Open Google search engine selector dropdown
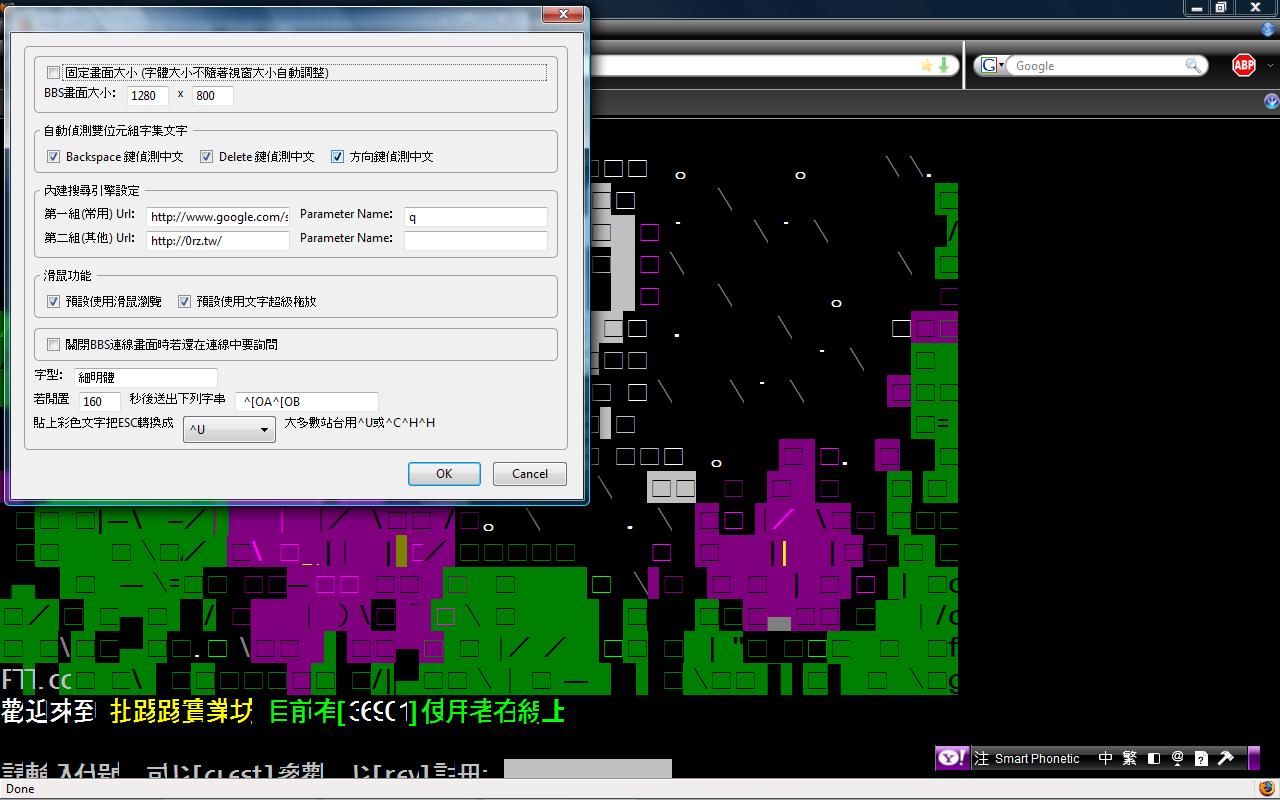 coord(992,65)
